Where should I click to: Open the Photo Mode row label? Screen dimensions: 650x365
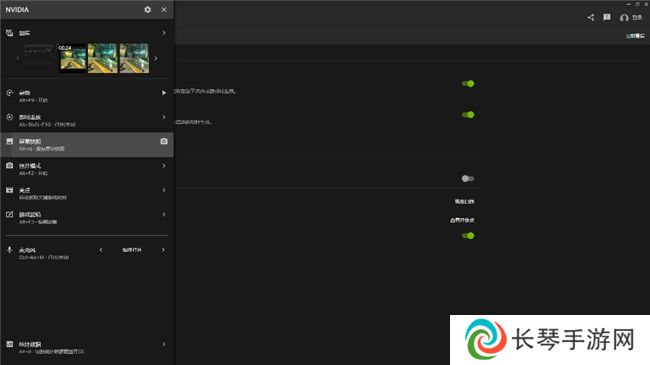pyautogui.click(x=30, y=166)
